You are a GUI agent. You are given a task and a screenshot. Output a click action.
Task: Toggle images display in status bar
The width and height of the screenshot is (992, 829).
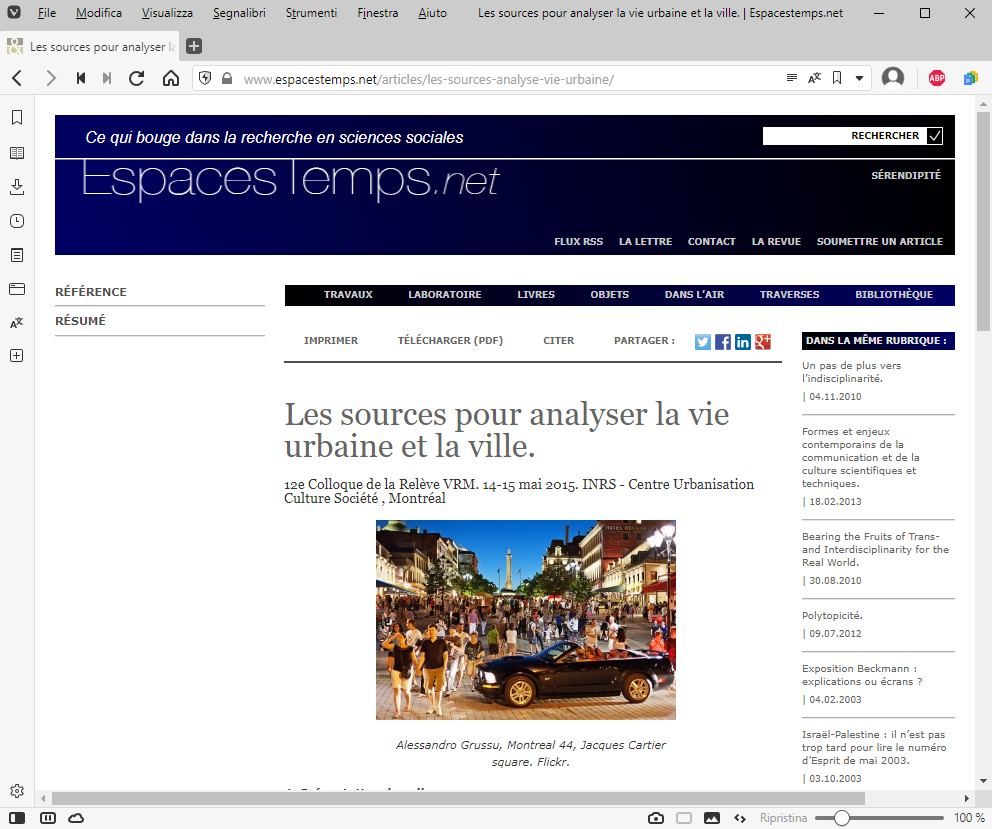click(x=712, y=818)
